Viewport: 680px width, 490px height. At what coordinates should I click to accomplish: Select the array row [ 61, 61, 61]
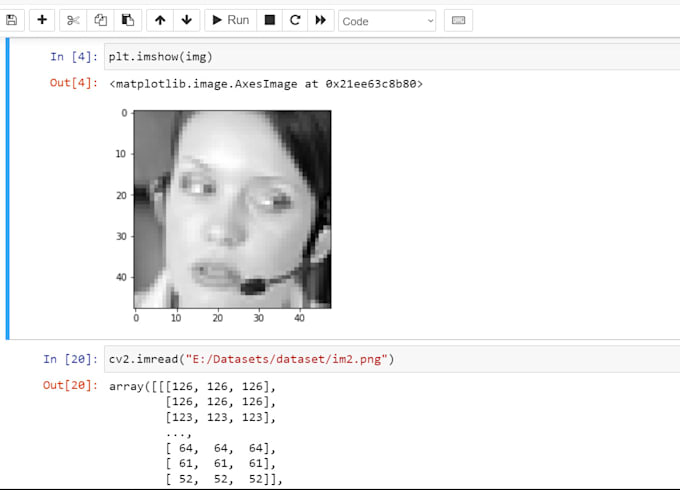click(220, 464)
